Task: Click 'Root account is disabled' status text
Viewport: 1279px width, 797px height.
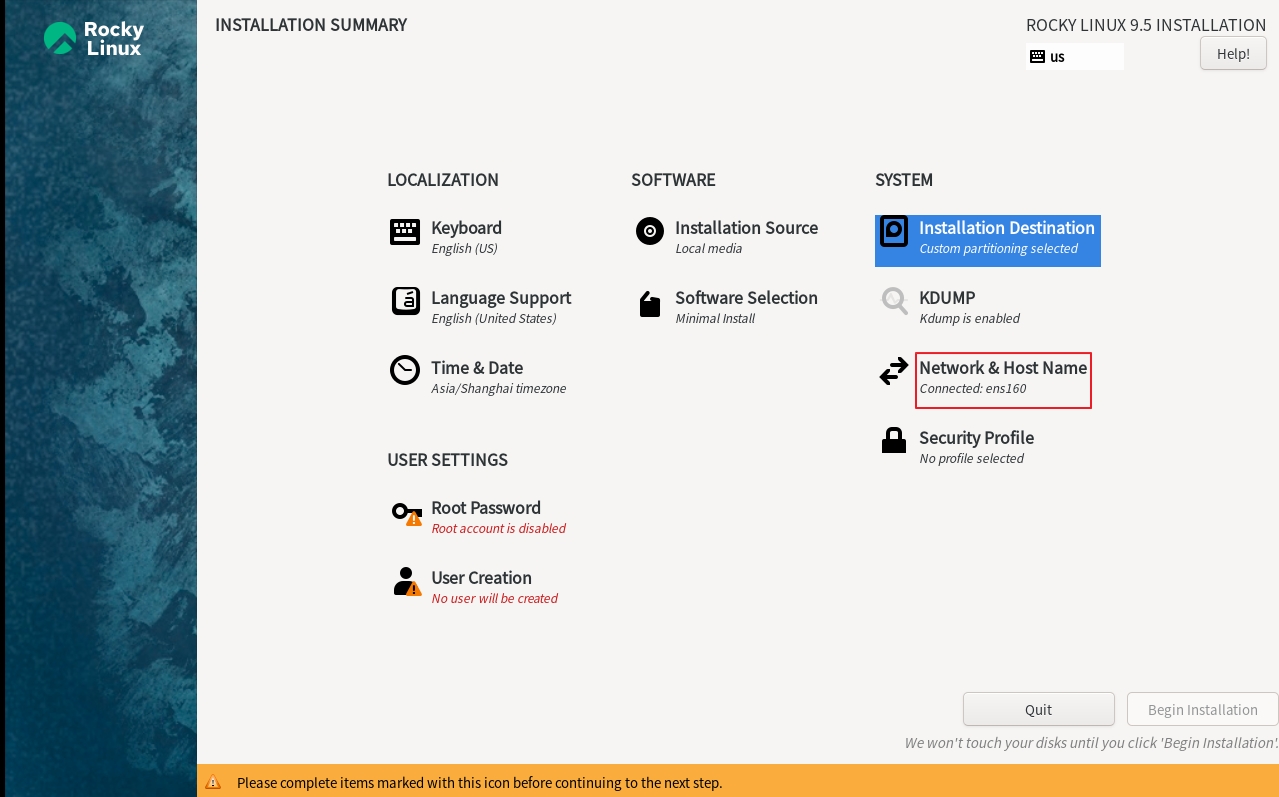Action: [x=498, y=529]
